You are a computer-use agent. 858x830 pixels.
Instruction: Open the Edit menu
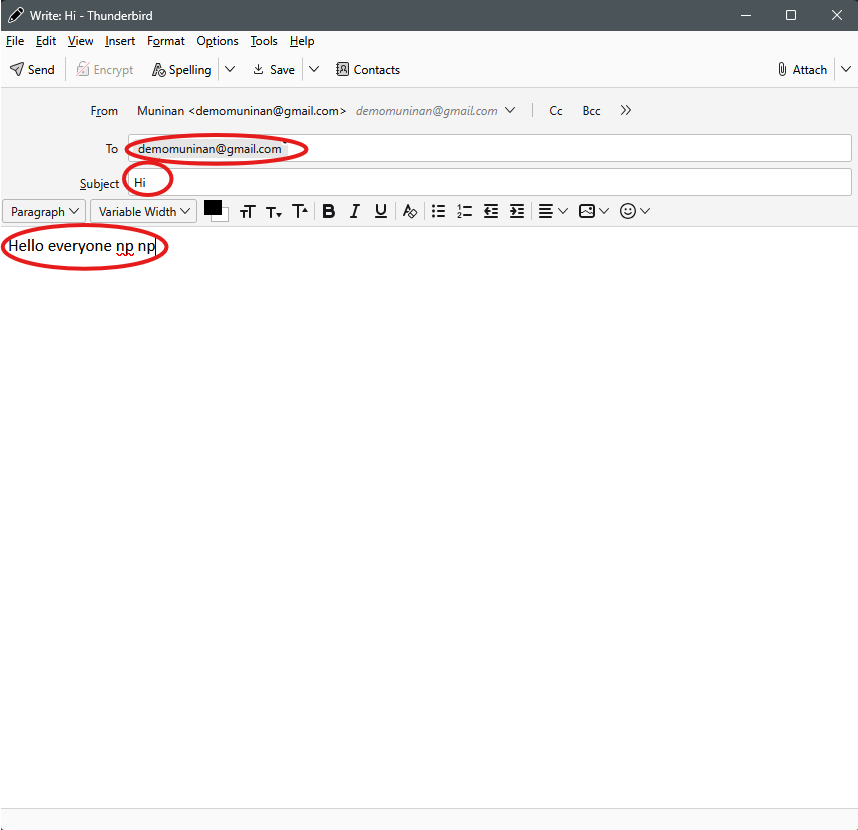[46, 41]
